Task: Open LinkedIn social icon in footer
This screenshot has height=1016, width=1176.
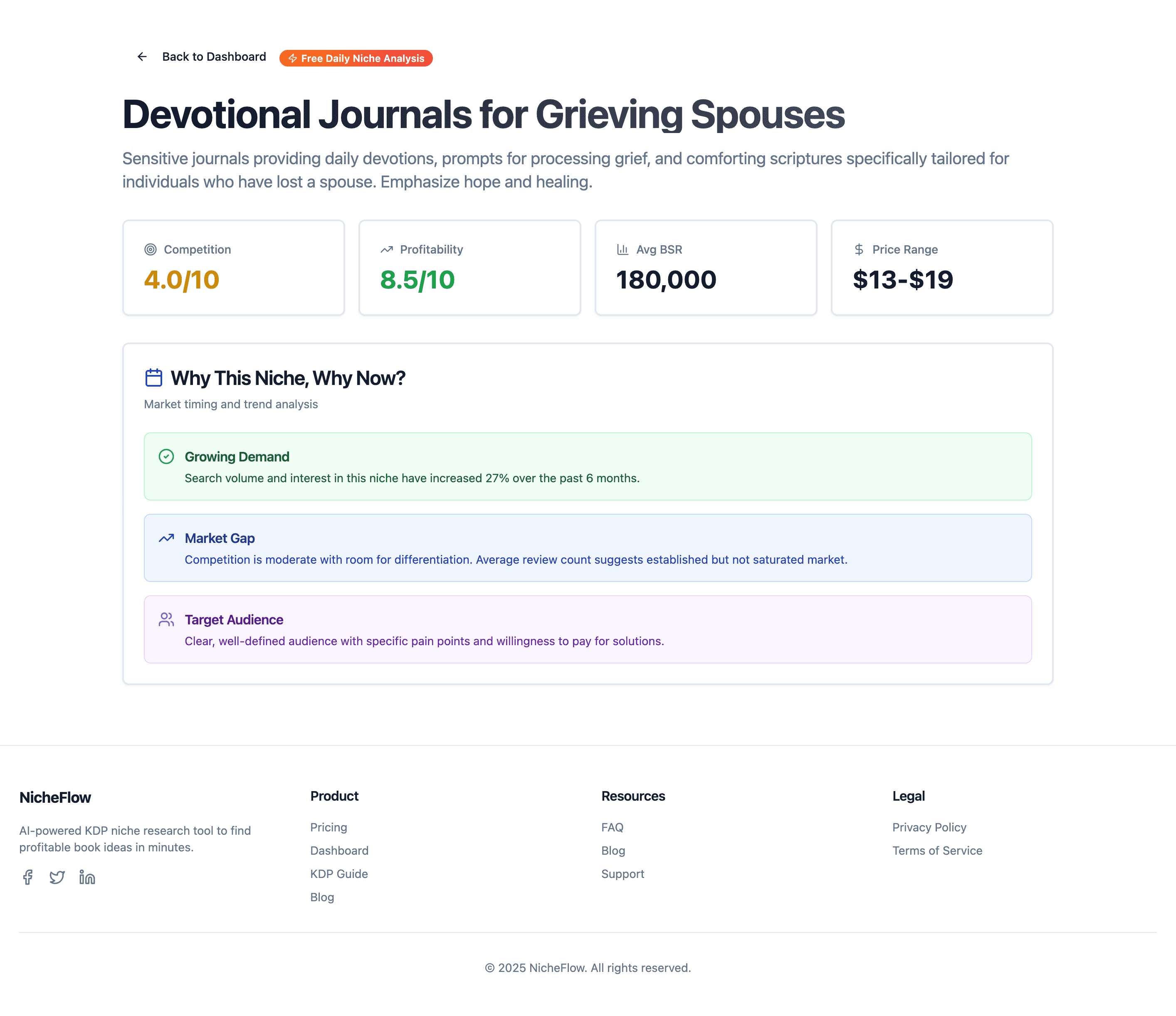Action: [87, 877]
